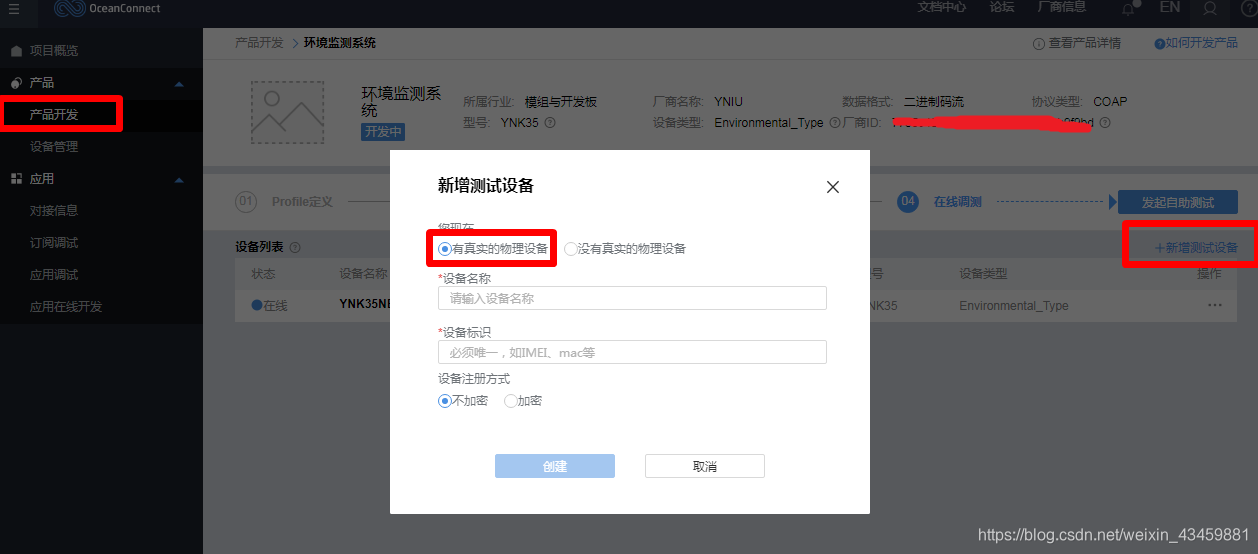Open 查看产品详情 link
The height and width of the screenshot is (554, 1258).
click(x=1077, y=43)
